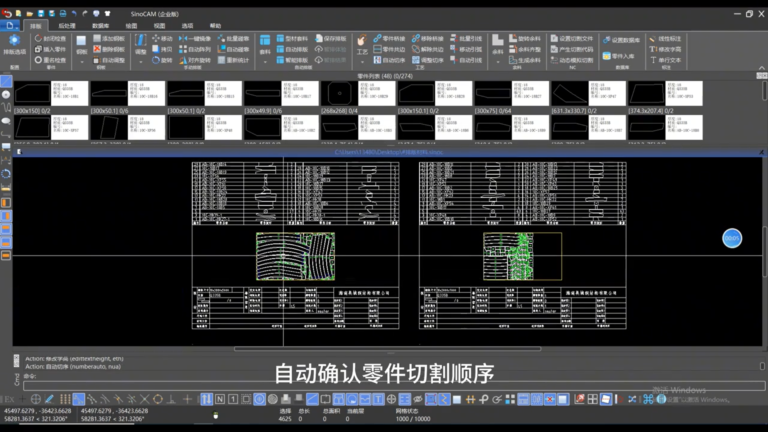Screen dimensions: 768x432
Task: Click the 修改字高 text height tool
Action: pyautogui.click(x=665, y=49)
